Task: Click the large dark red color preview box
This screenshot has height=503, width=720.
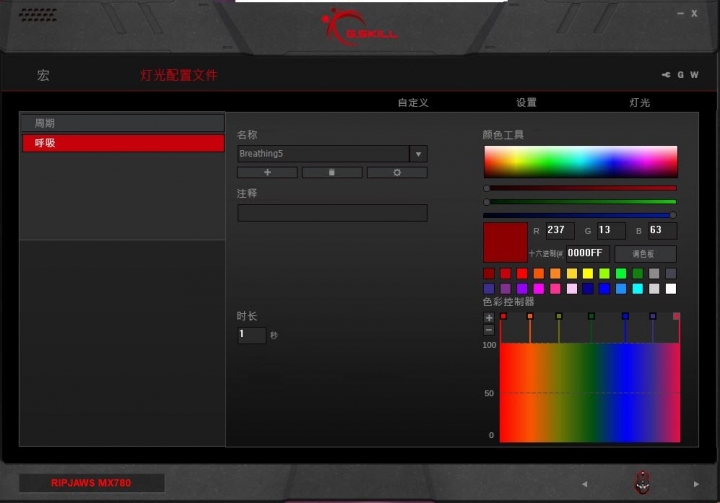Action: click(505, 242)
